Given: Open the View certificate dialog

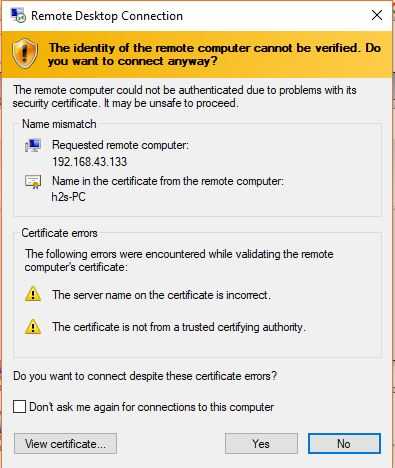Looking at the screenshot, I should pyautogui.click(x=65, y=444).
